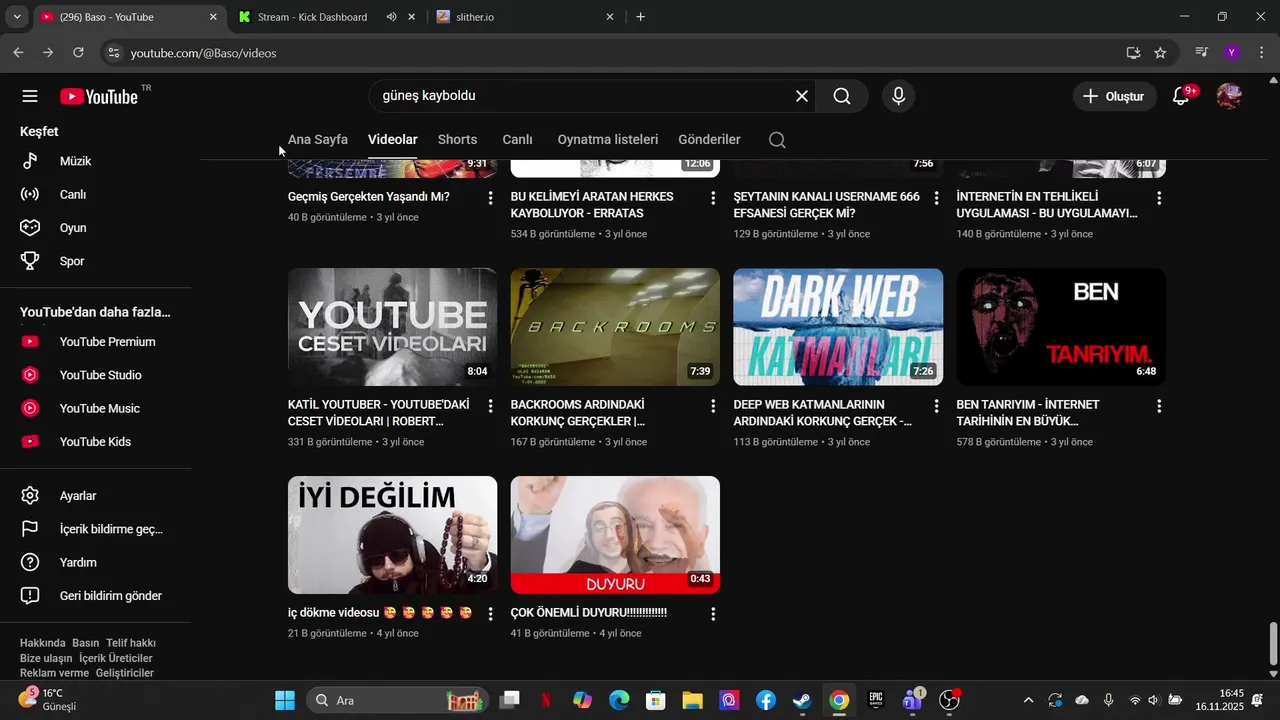This screenshot has height=720, width=1280.
Task: Click the Chrome profile Y icon
Action: 1232,52
